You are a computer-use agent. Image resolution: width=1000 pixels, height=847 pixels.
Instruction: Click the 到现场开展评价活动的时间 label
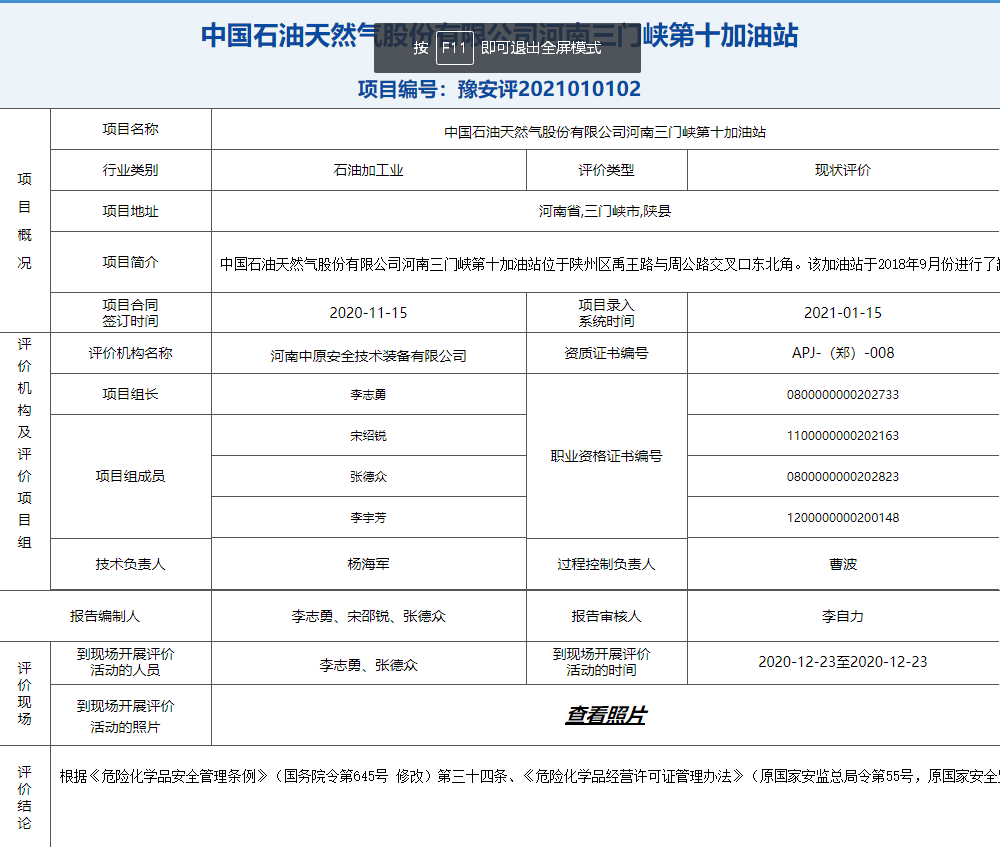[x=601, y=662]
